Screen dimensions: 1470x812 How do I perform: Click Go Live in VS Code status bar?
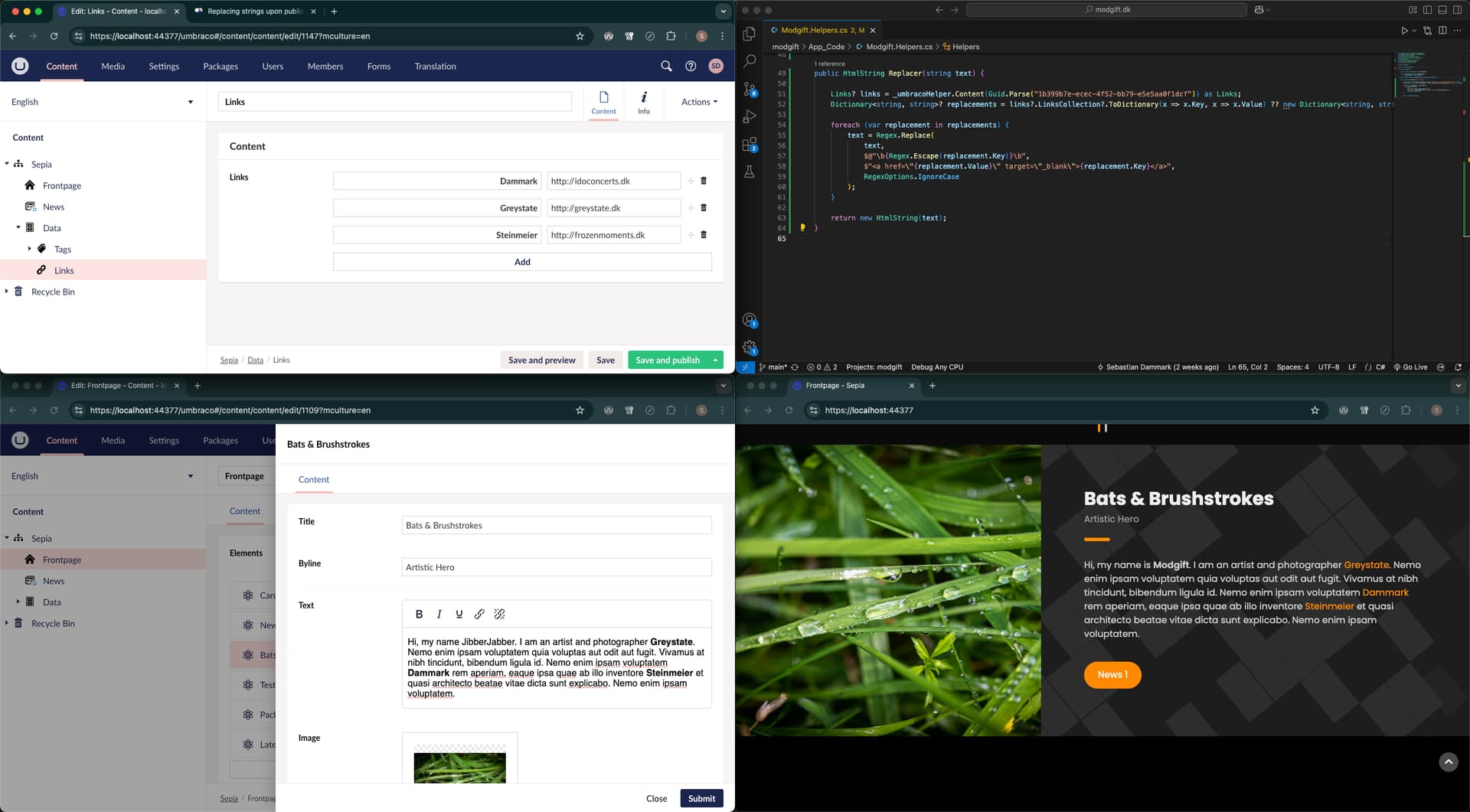click(1410, 367)
